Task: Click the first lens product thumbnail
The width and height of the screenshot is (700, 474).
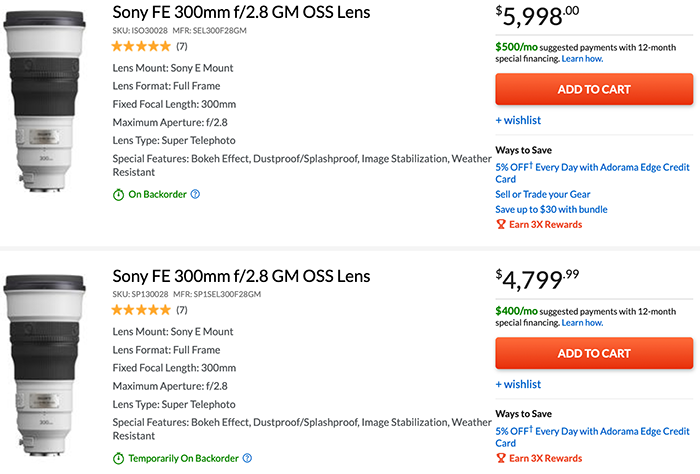Action: tap(50, 100)
